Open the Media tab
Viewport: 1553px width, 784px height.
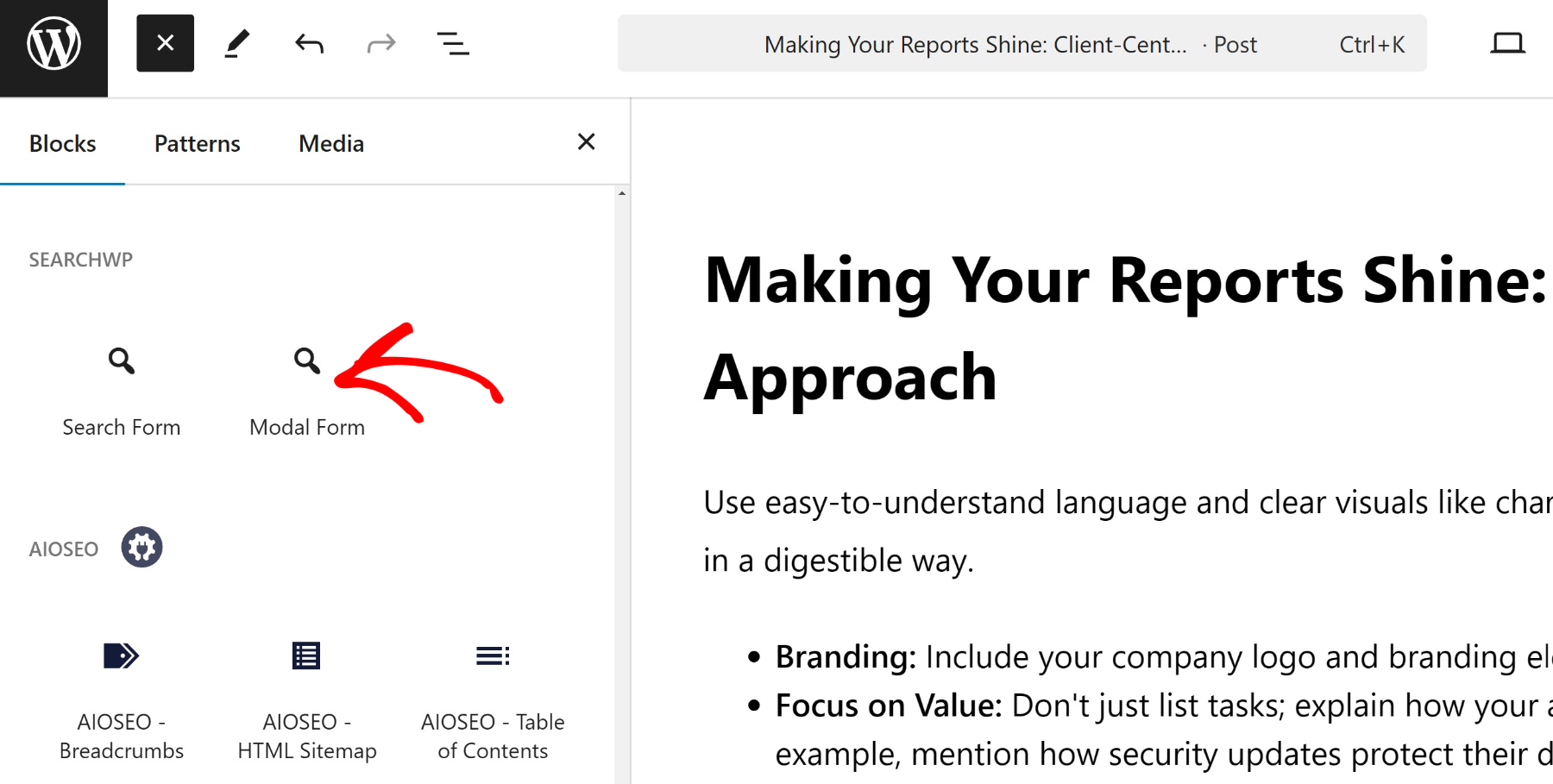[x=331, y=143]
